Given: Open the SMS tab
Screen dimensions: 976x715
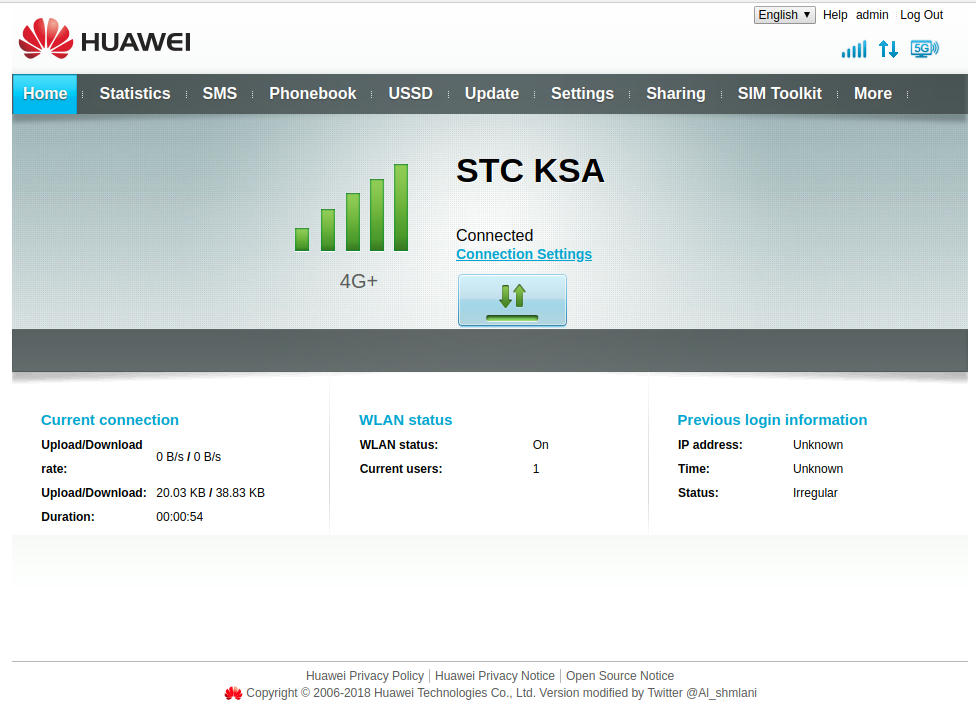Looking at the screenshot, I should [x=220, y=94].
